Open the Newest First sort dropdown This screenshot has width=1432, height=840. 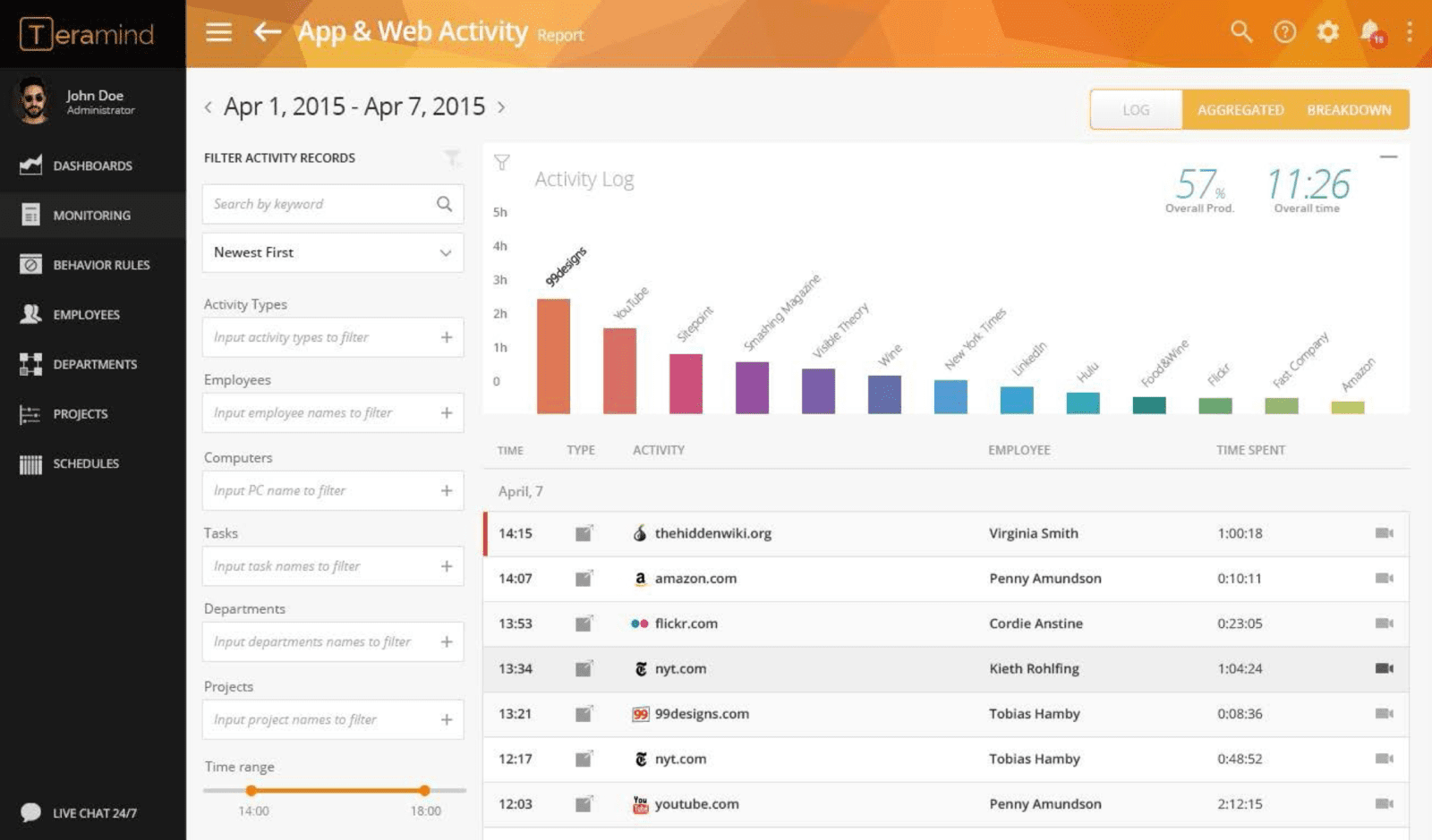[333, 253]
